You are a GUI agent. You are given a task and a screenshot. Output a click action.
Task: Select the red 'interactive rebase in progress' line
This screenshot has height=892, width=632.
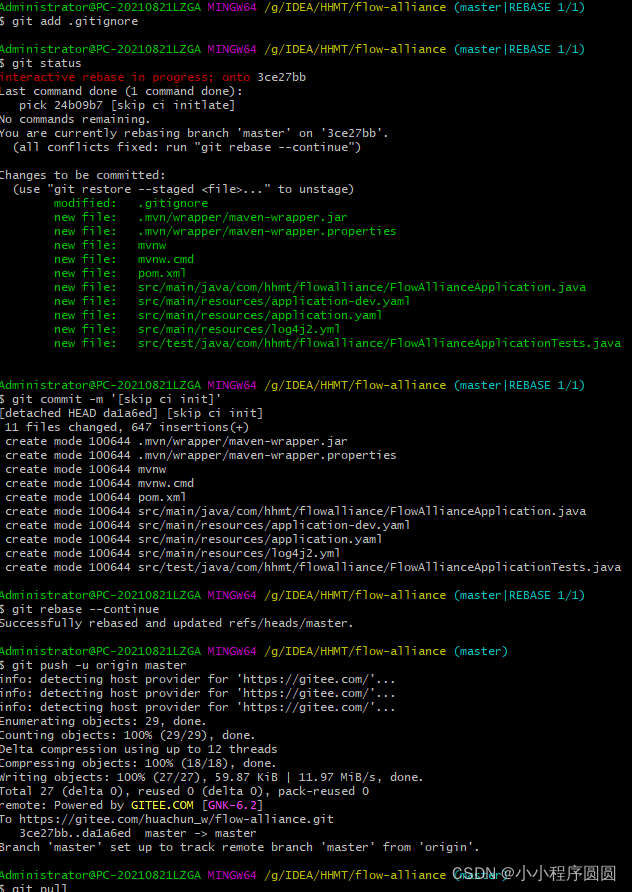point(153,77)
